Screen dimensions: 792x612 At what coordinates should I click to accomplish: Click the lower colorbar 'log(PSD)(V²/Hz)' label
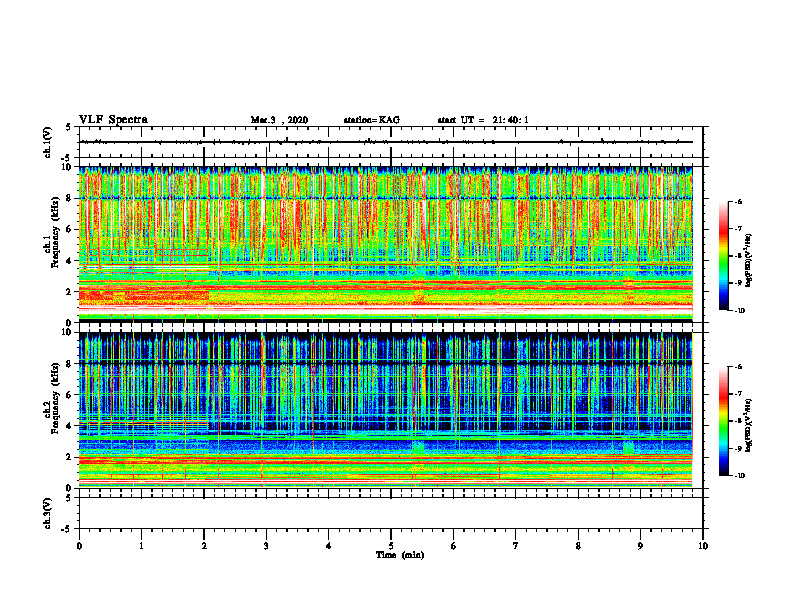pos(750,426)
